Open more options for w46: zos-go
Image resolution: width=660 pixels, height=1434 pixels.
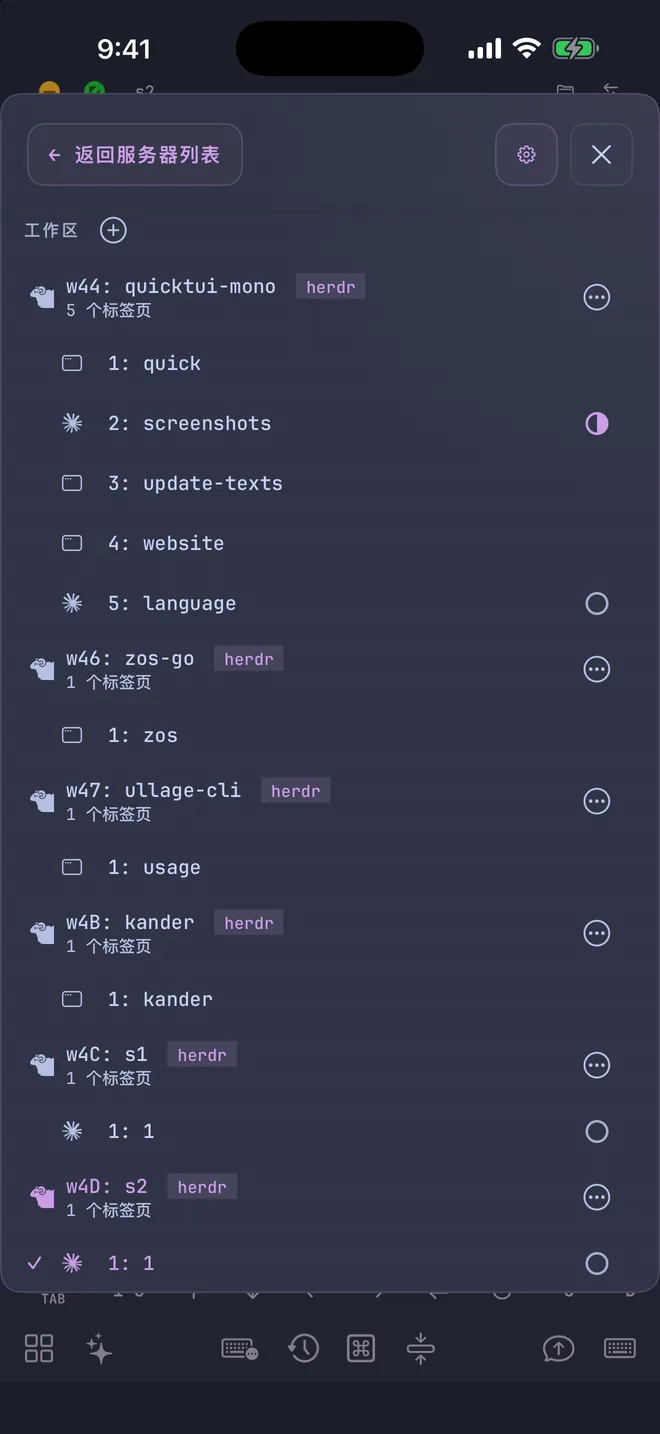click(597, 669)
